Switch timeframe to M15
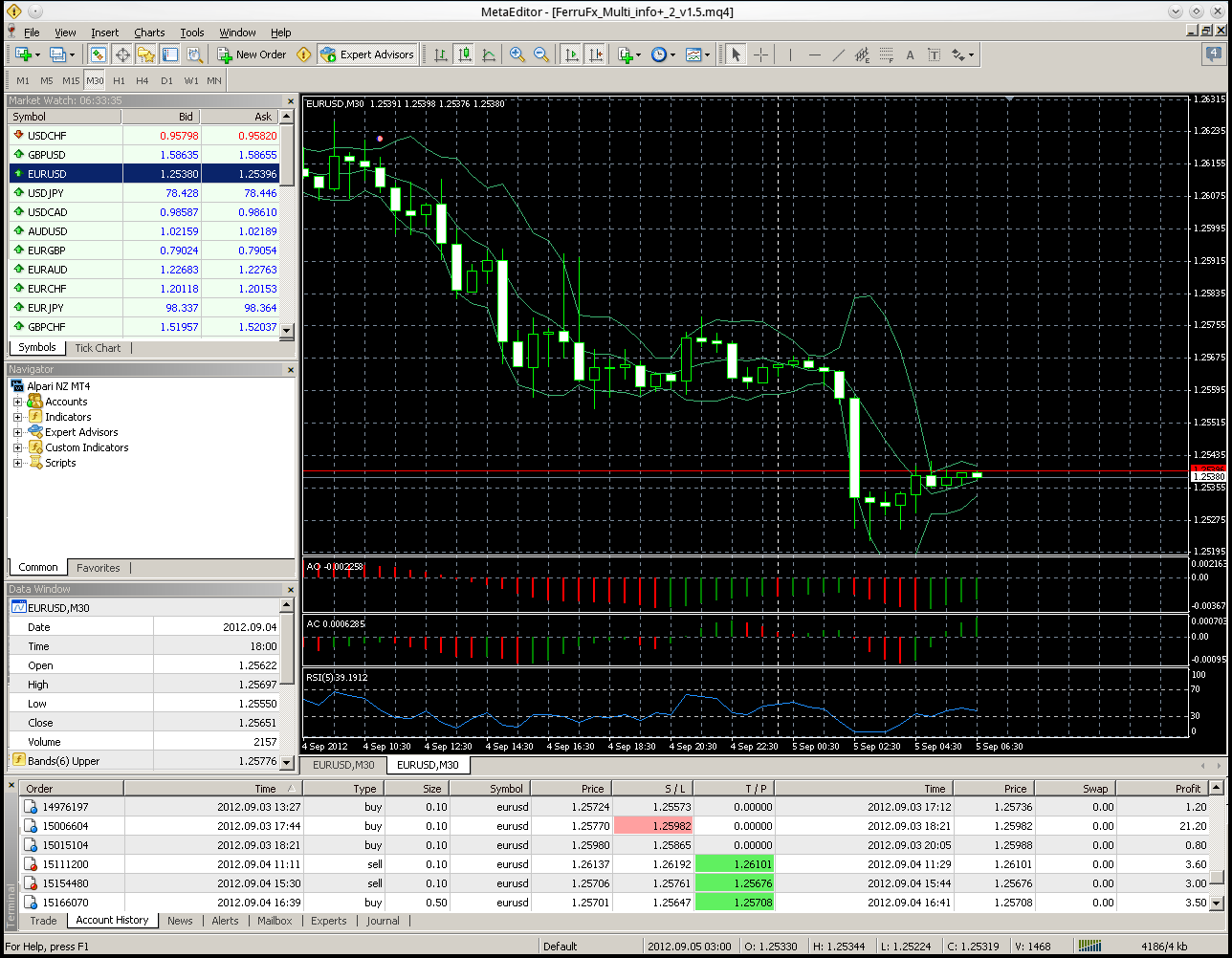The width and height of the screenshot is (1232, 958). tap(71, 80)
